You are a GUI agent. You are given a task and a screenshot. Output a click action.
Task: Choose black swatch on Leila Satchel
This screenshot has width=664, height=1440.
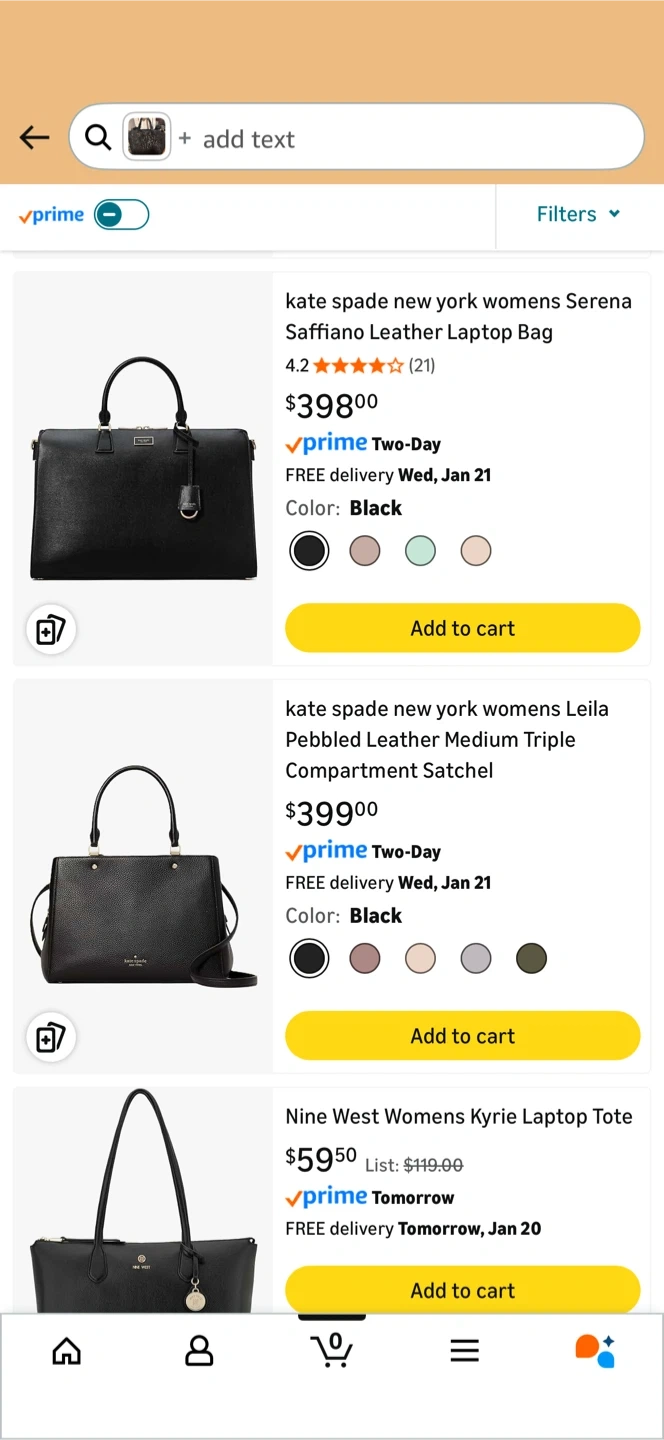(309, 958)
